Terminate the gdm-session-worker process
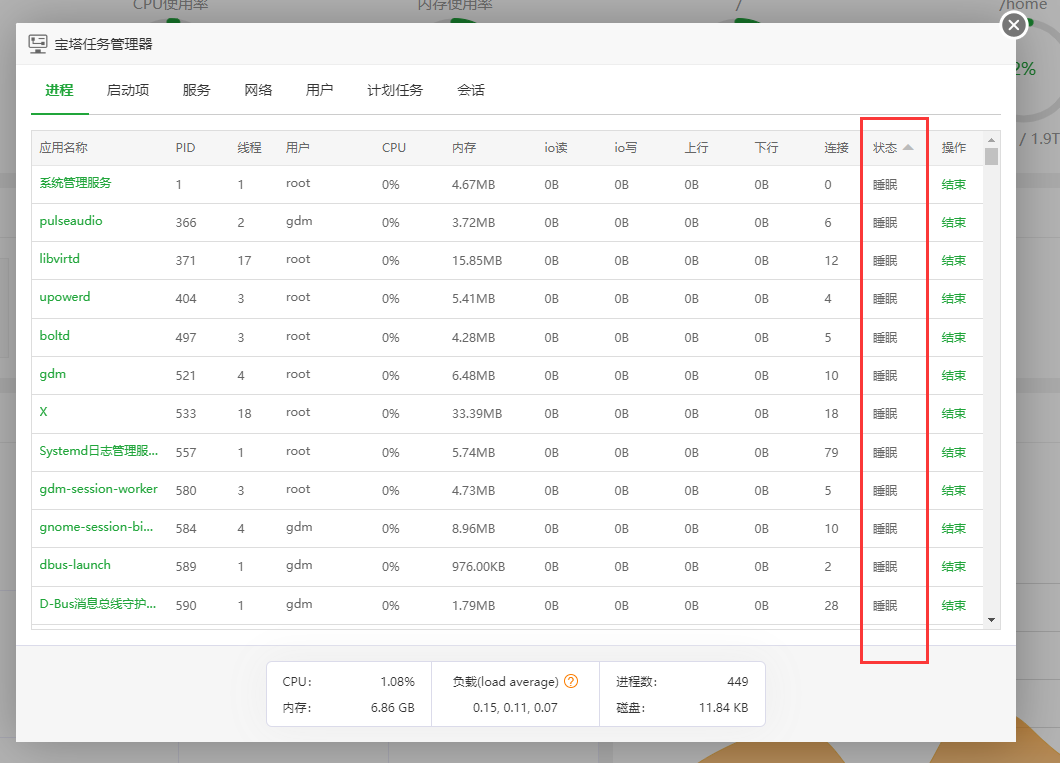Viewport: 1060px width, 763px height. (953, 490)
